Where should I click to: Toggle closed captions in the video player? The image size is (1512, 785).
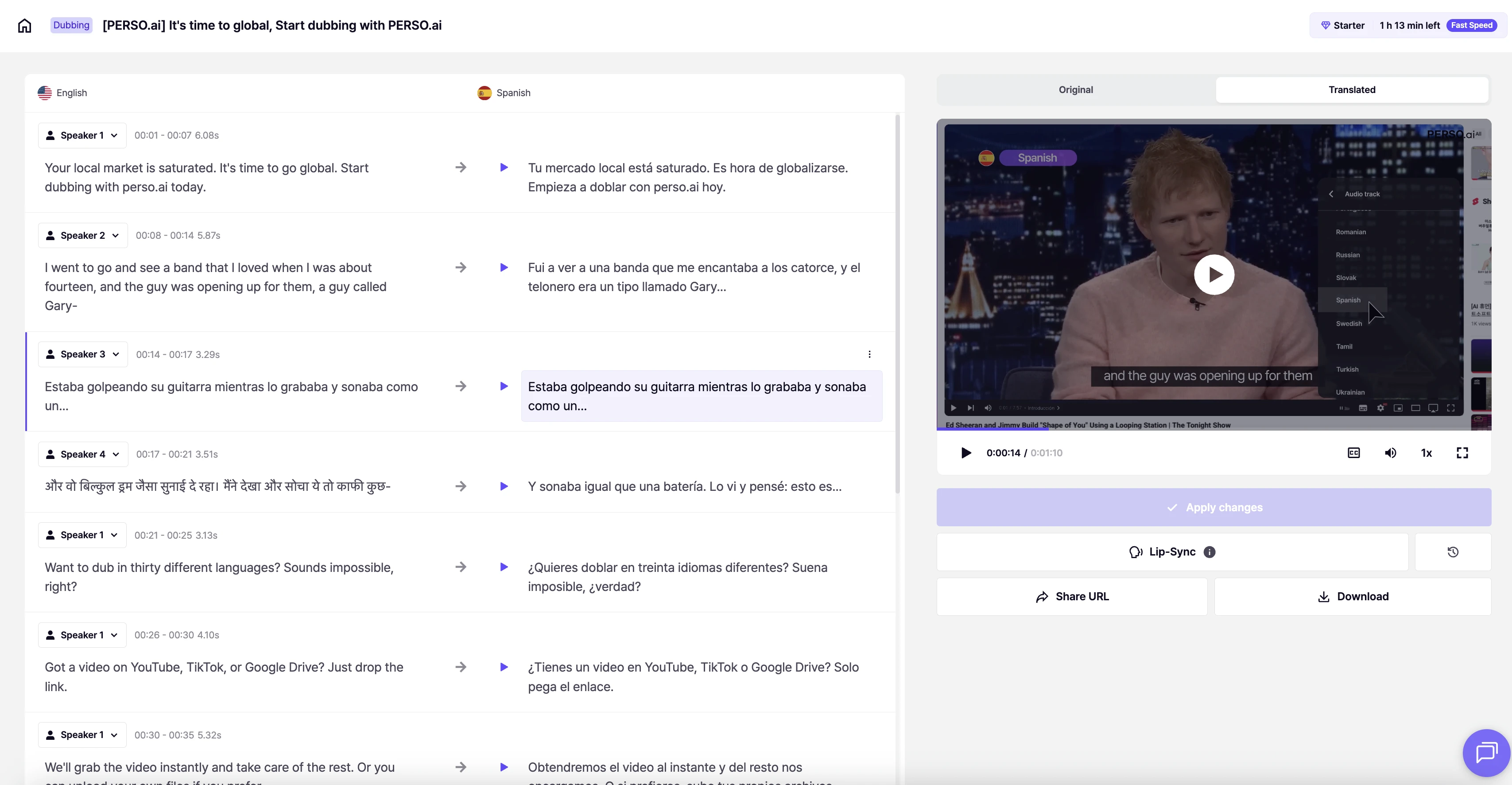(1353, 453)
